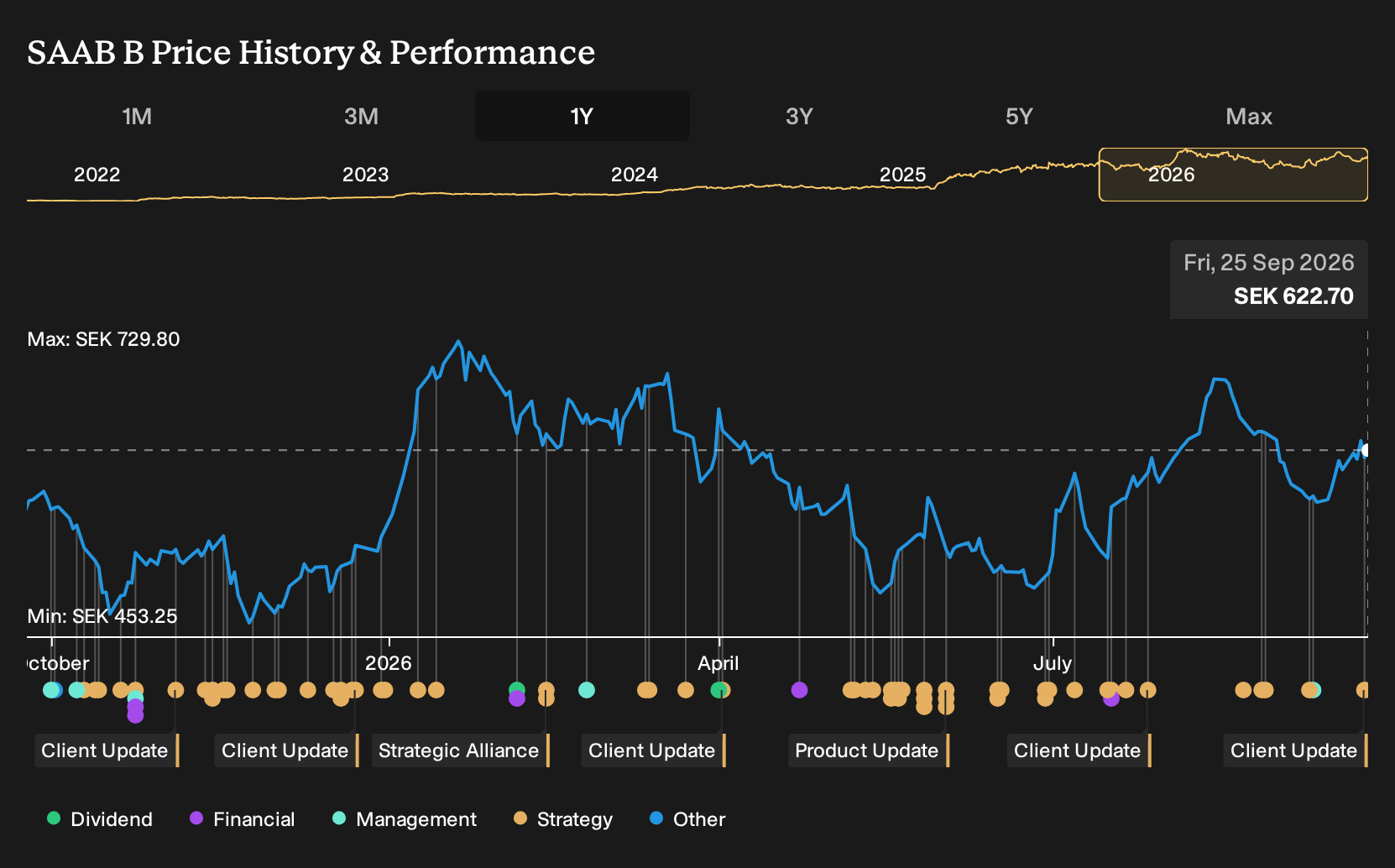The height and width of the screenshot is (868, 1395).
Task: Click the 2026 axis label under chart
Action: (389, 663)
